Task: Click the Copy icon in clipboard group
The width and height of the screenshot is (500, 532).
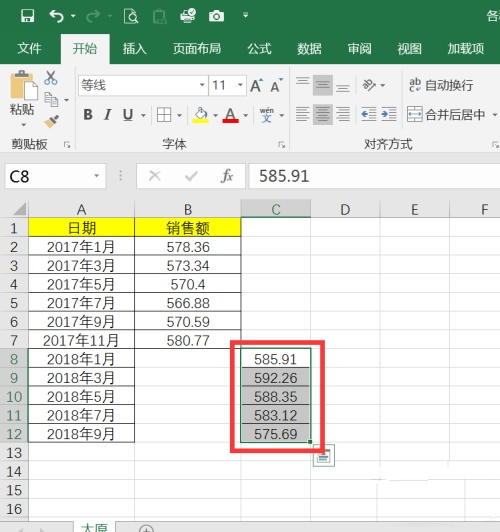Action: pyautogui.click(x=52, y=99)
